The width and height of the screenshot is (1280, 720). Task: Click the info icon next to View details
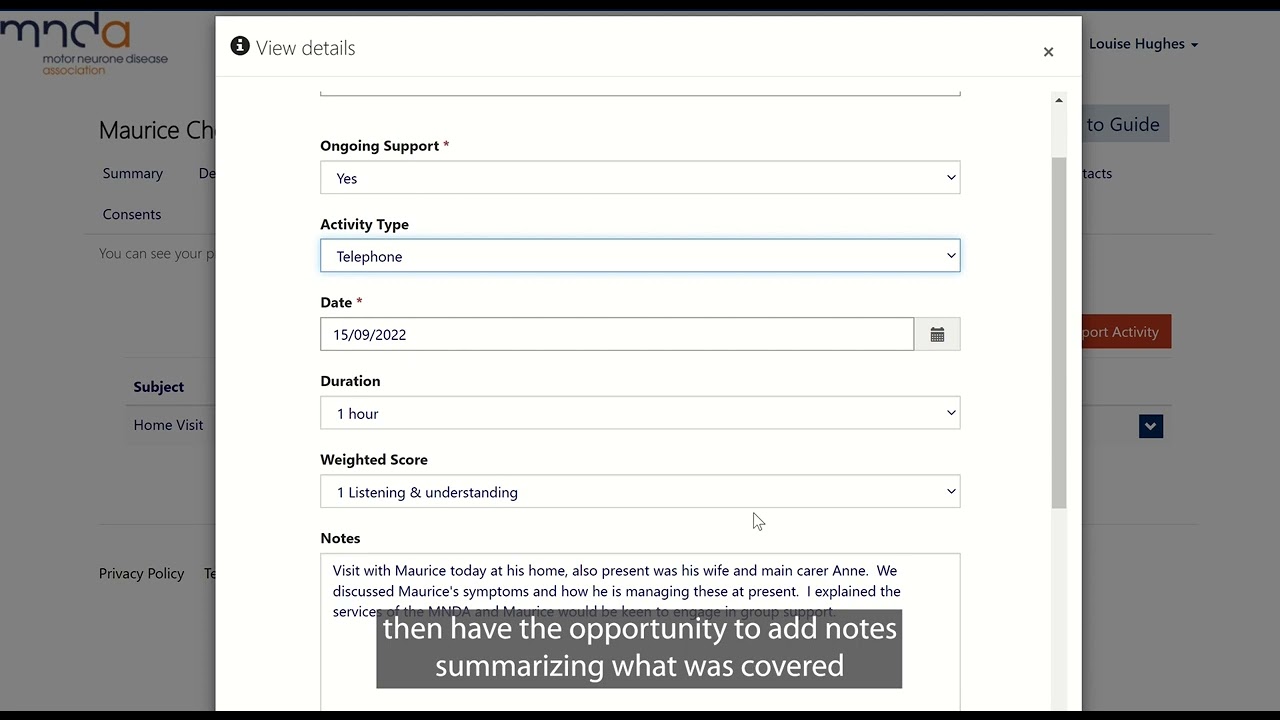(x=239, y=46)
